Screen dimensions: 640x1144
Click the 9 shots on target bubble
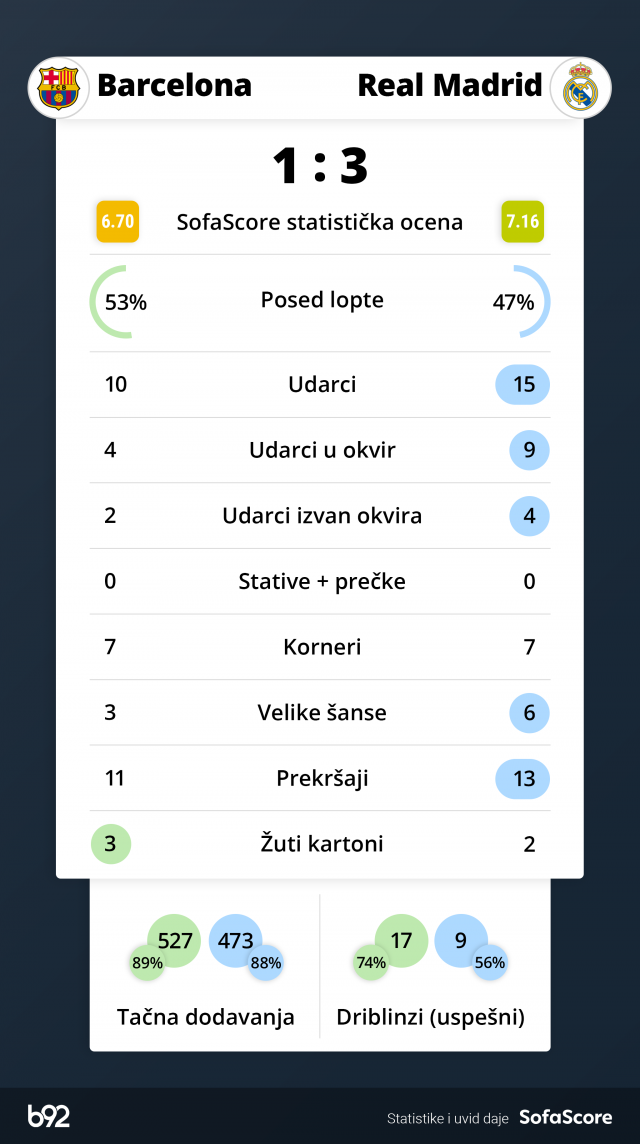(x=529, y=450)
